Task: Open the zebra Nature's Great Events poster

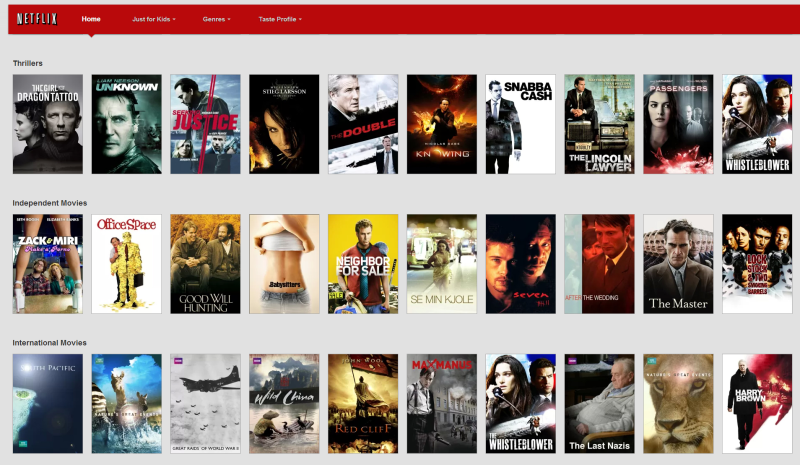Action: pyautogui.click(x=127, y=404)
